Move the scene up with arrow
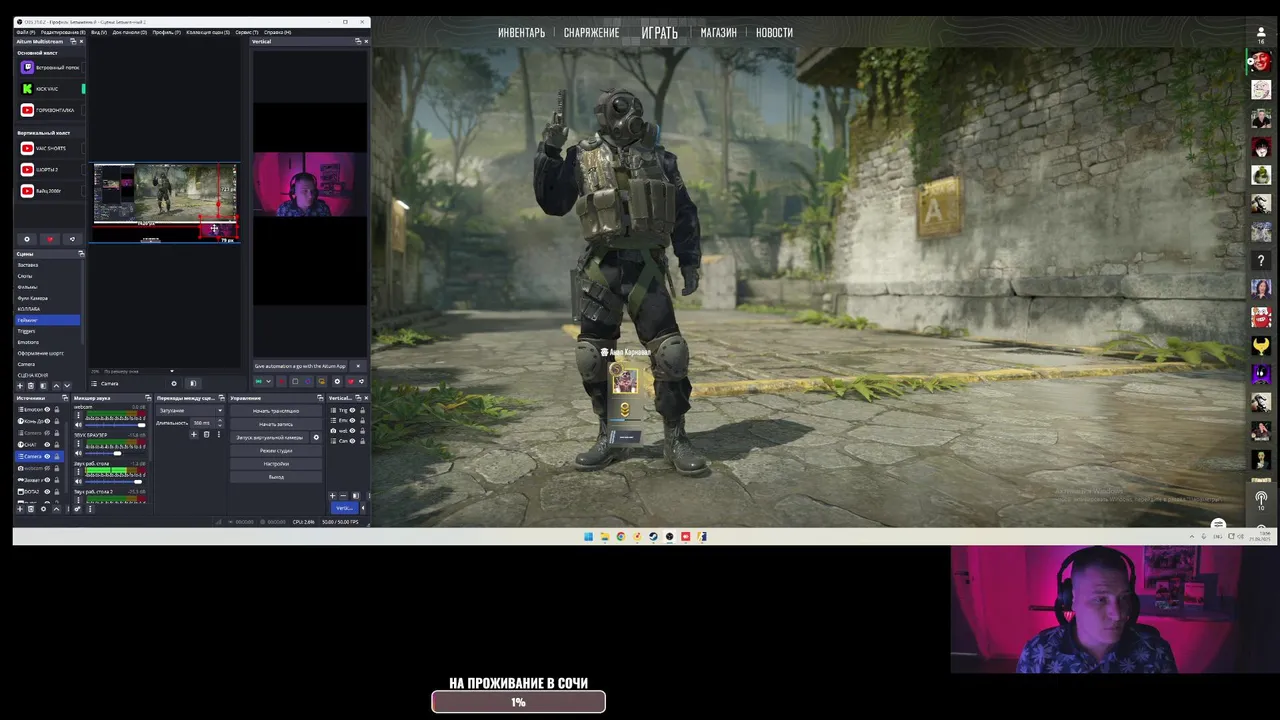 (56, 385)
